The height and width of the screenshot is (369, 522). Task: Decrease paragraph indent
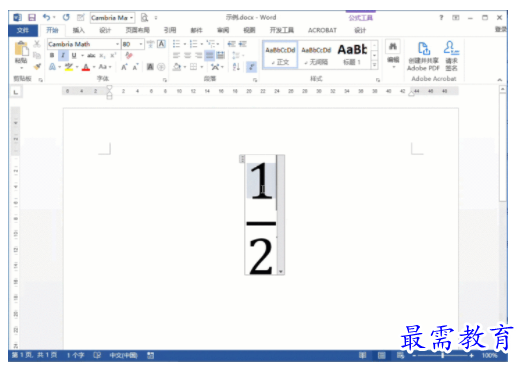pos(231,44)
